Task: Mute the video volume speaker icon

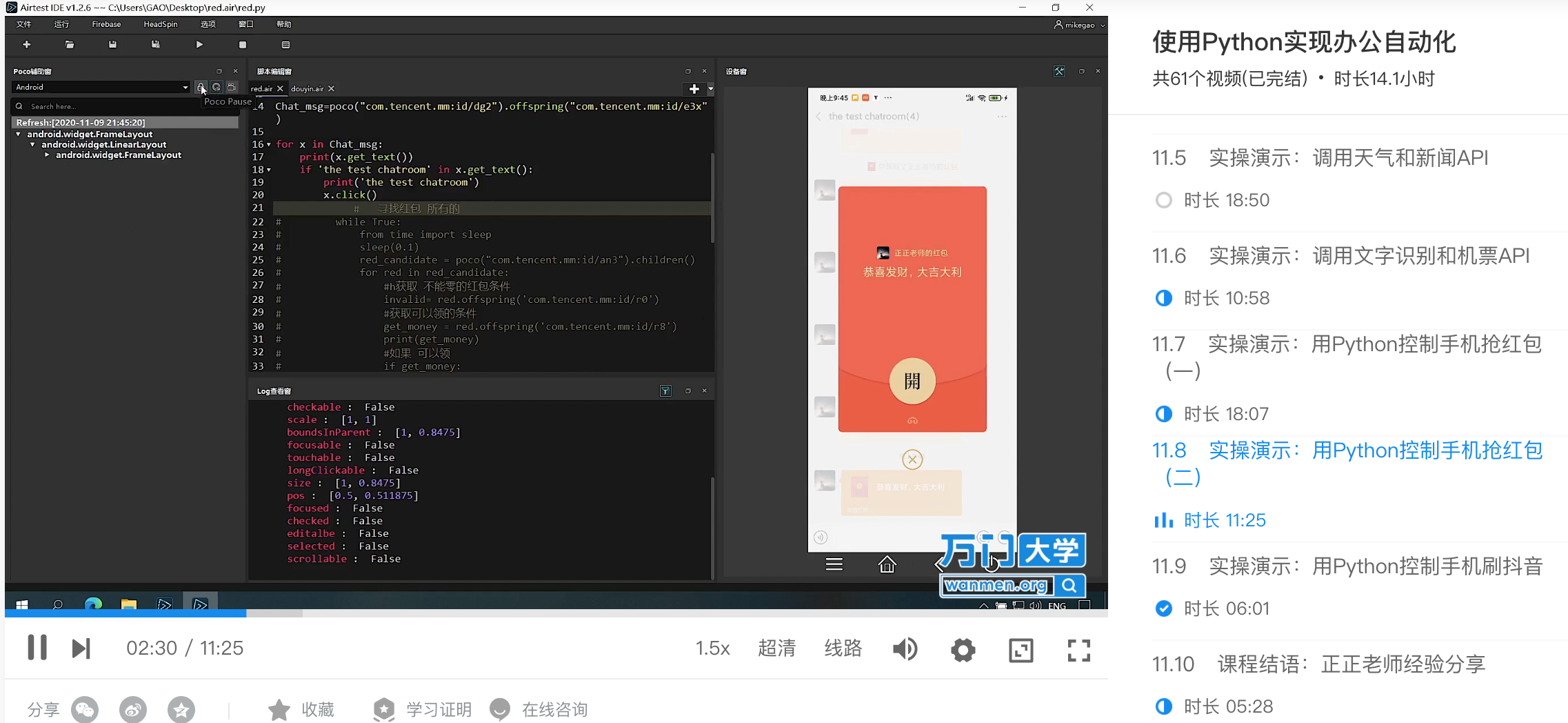Action: pos(905,648)
